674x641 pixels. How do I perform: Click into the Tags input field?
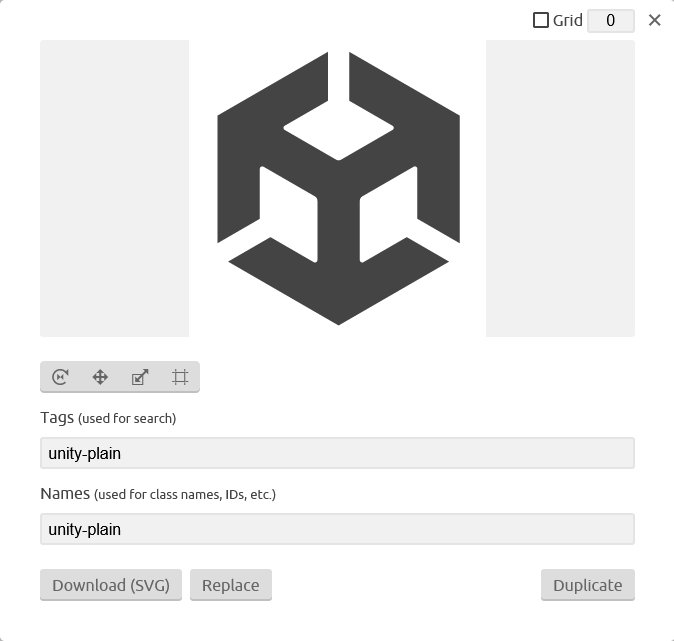[337, 453]
